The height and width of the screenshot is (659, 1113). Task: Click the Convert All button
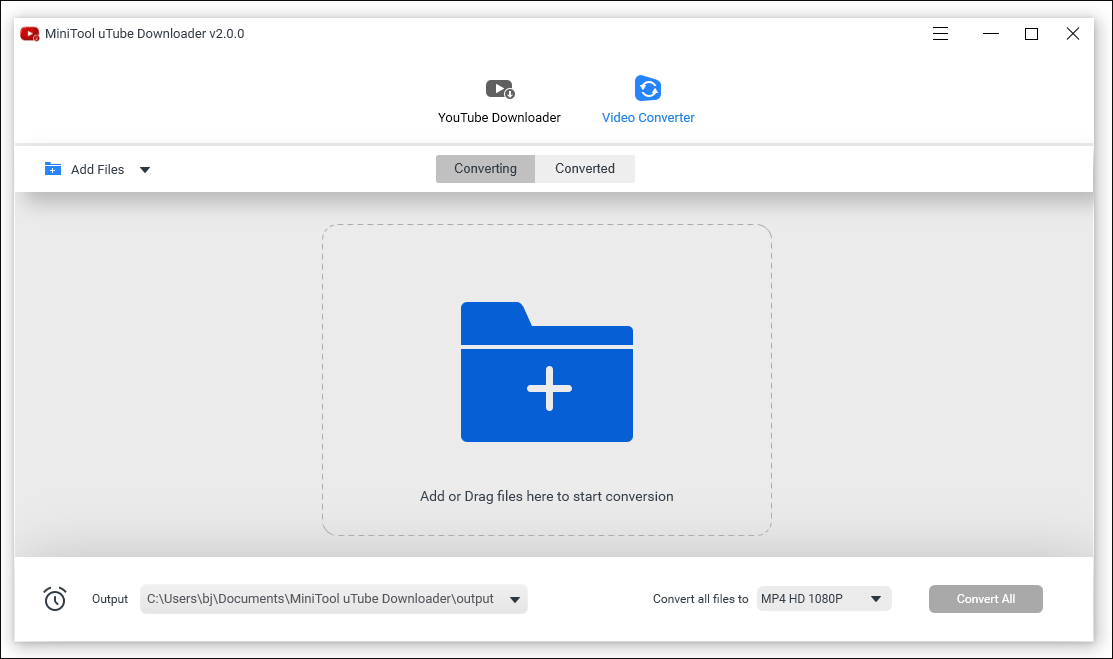click(x=985, y=599)
